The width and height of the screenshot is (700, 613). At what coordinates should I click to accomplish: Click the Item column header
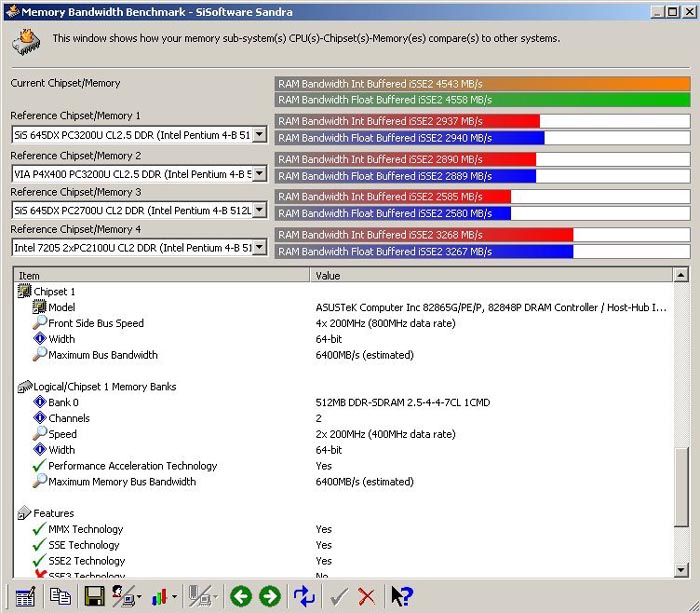tap(162, 275)
